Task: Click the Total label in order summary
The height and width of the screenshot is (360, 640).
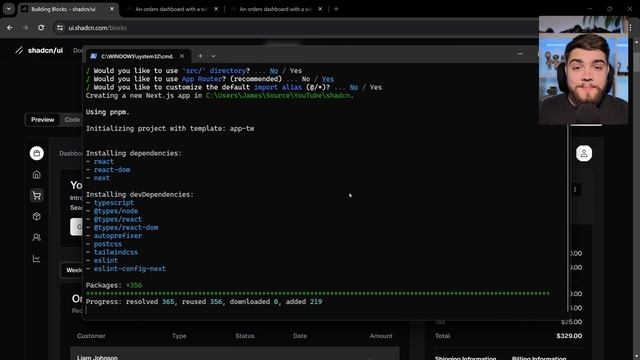Action: tap(442, 336)
